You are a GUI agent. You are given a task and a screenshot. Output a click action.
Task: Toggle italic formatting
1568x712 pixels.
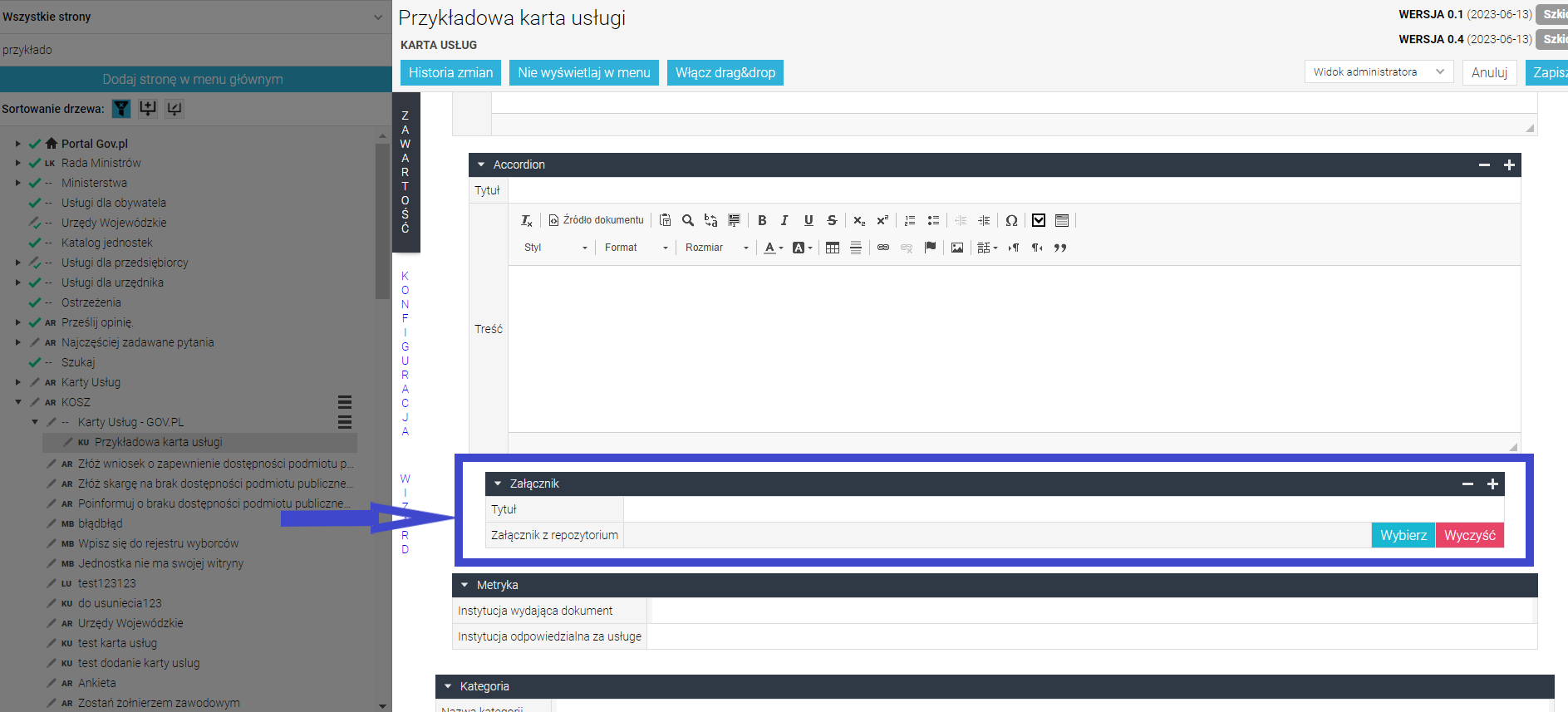coord(784,220)
